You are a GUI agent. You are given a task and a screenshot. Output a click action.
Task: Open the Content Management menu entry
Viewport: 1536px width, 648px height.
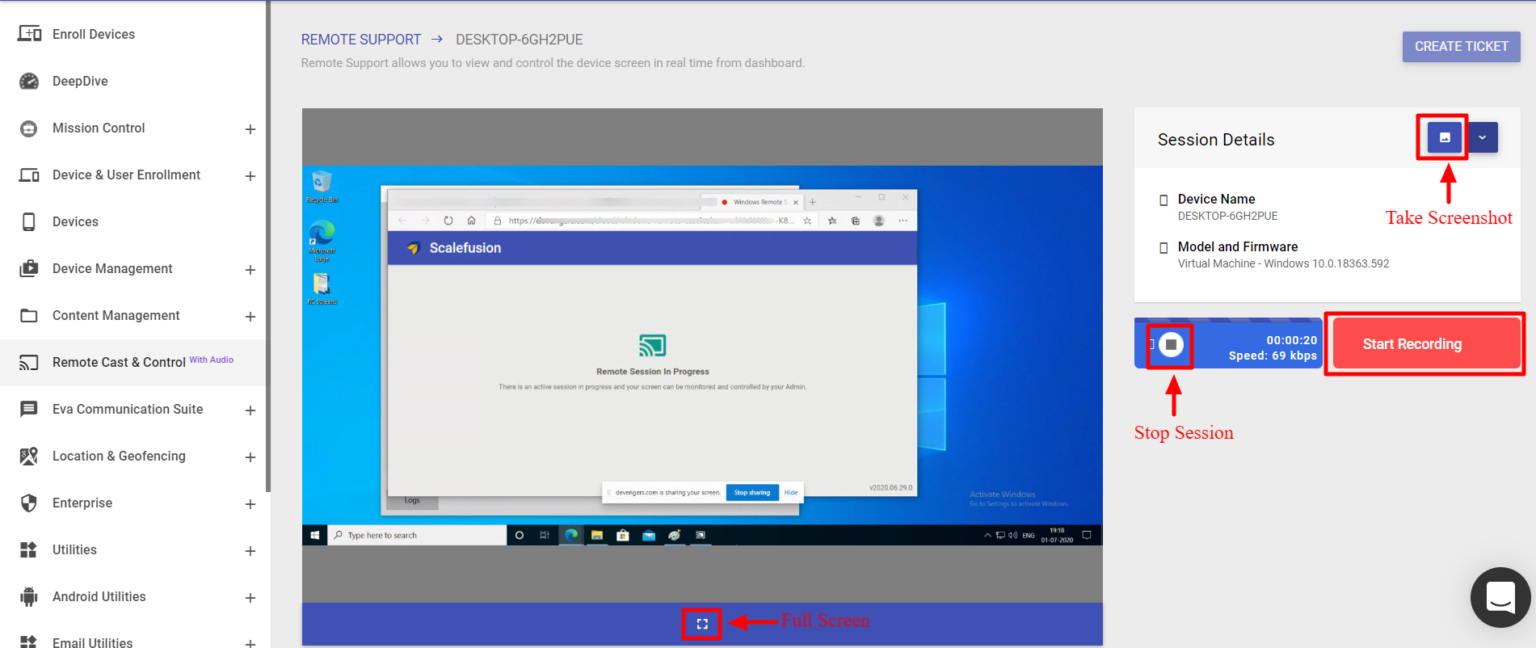(x=115, y=315)
